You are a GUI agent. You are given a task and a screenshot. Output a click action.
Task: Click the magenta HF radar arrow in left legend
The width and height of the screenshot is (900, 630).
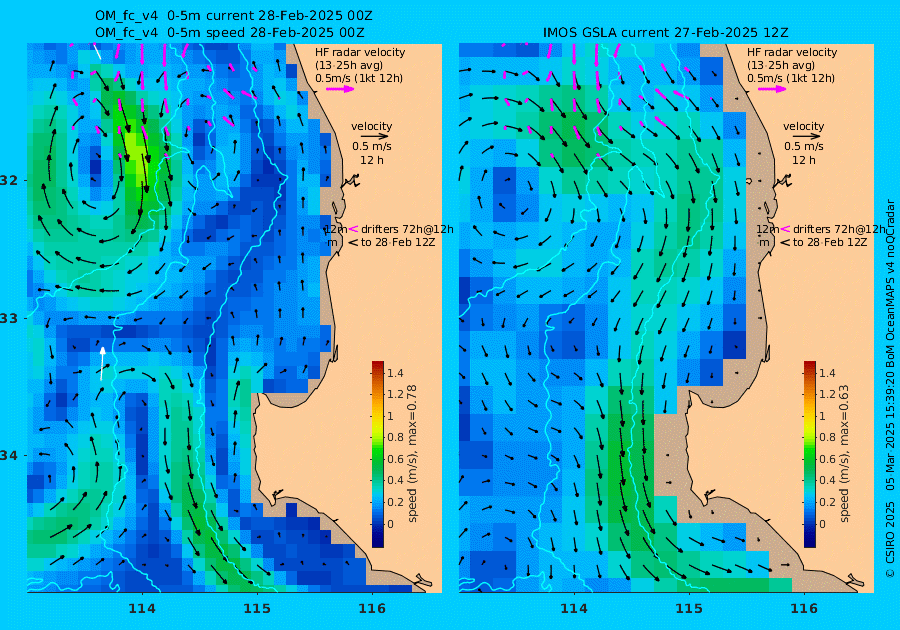[x=340, y=89]
